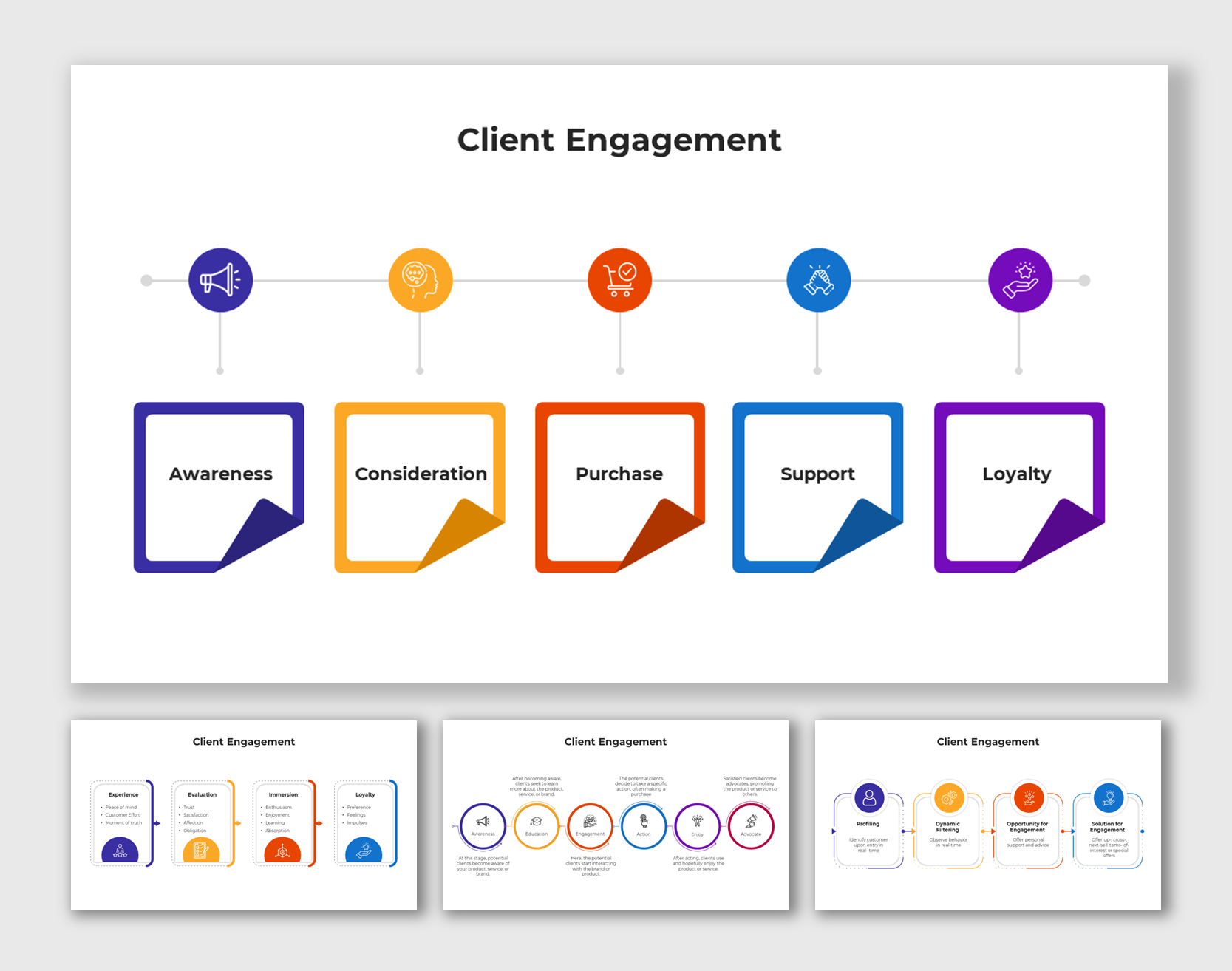Select the shopping cart Purchase icon

click(619, 279)
